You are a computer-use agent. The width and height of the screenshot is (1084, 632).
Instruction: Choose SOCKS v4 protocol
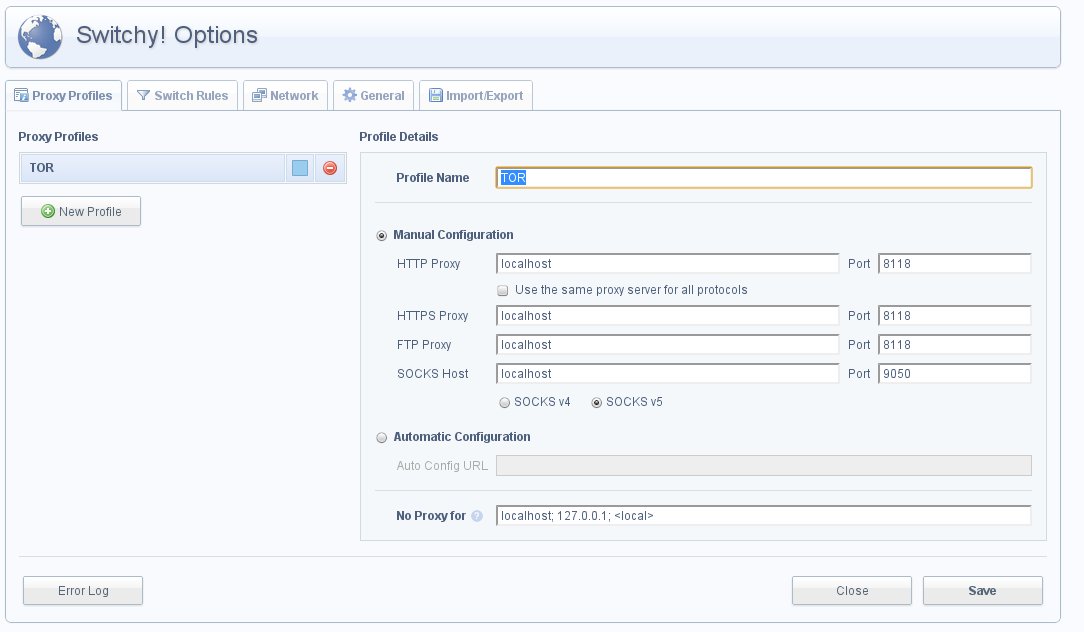pyautogui.click(x=505, y=402)
